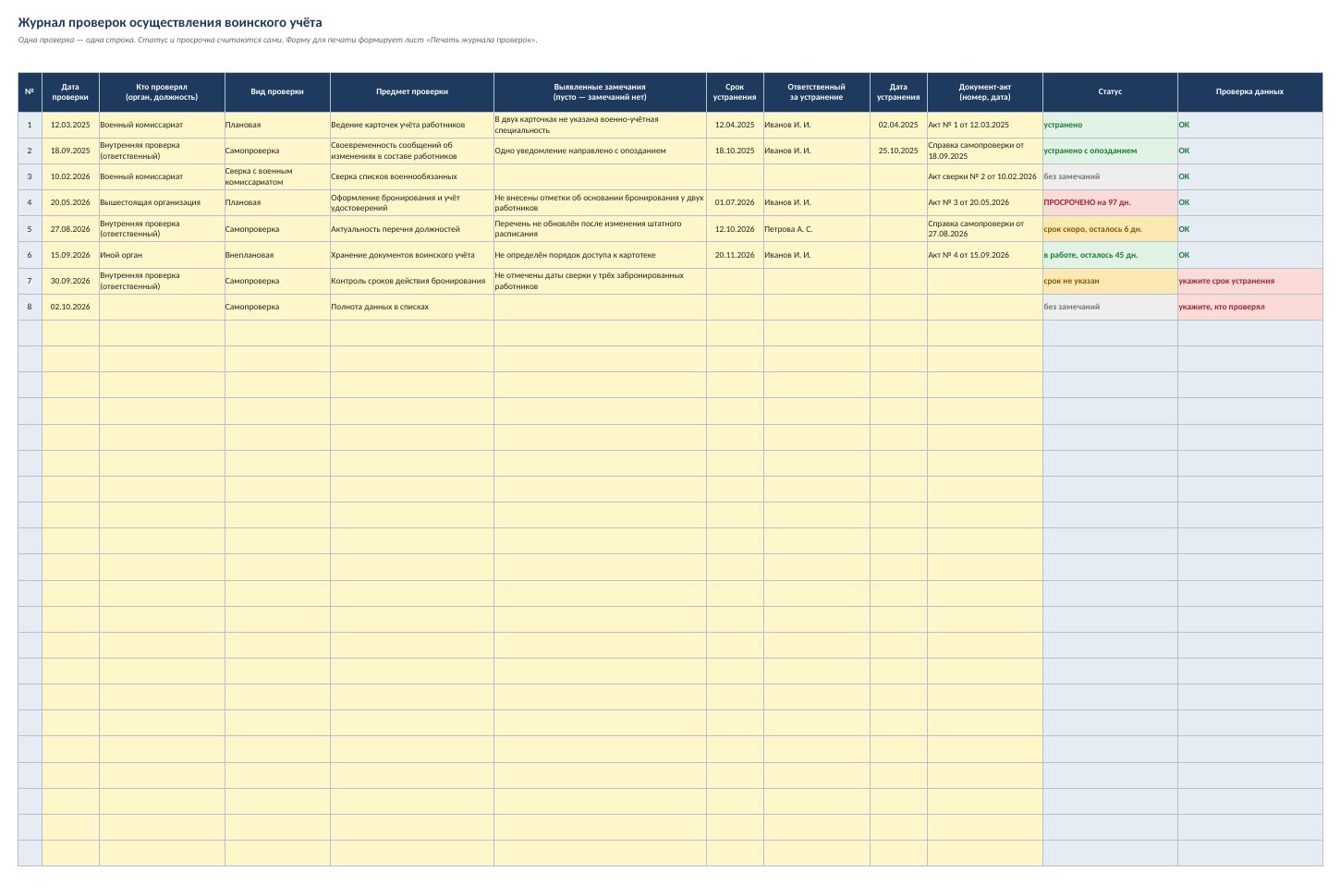
Task: Click the 'Вышестоящая организация' cell
Action: point(162,202)
